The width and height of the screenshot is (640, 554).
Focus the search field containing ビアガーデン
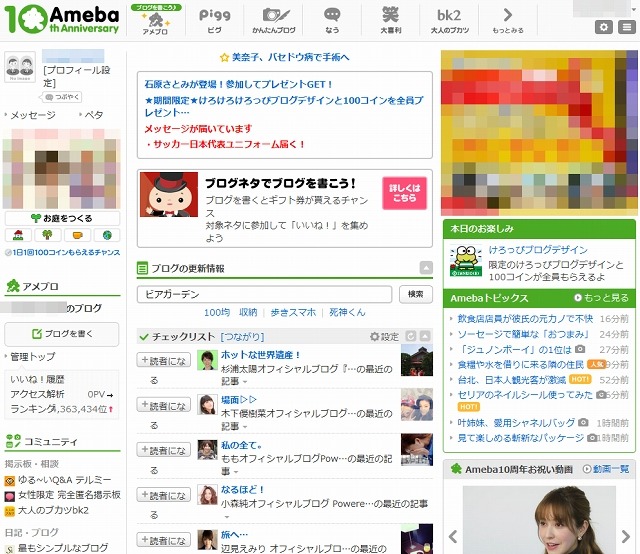(264, 294)
